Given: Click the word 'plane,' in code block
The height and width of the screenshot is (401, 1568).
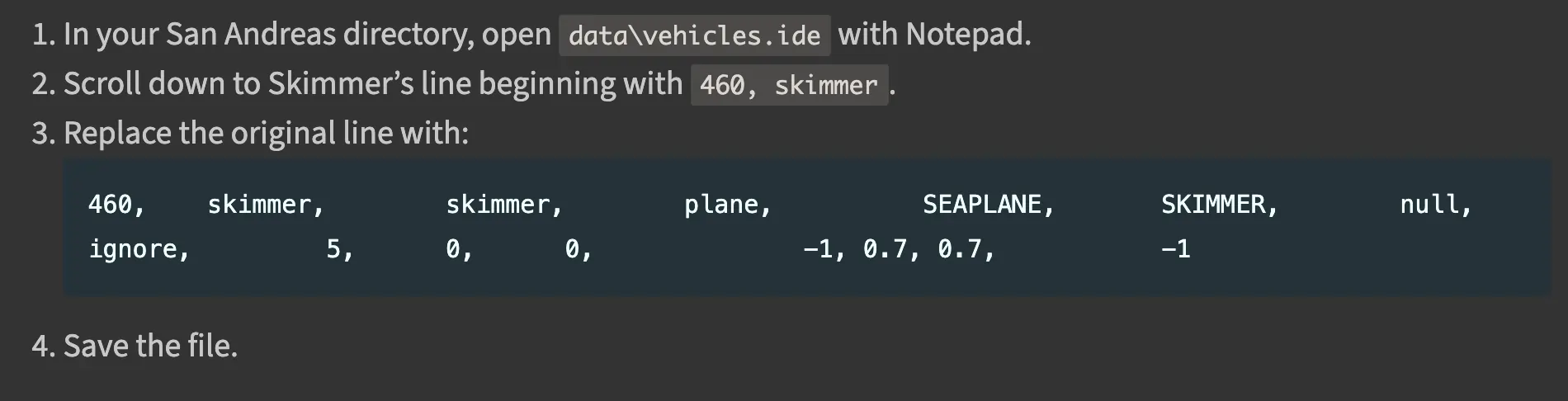Looking at the screenshot, I should [x=728, y=204].
